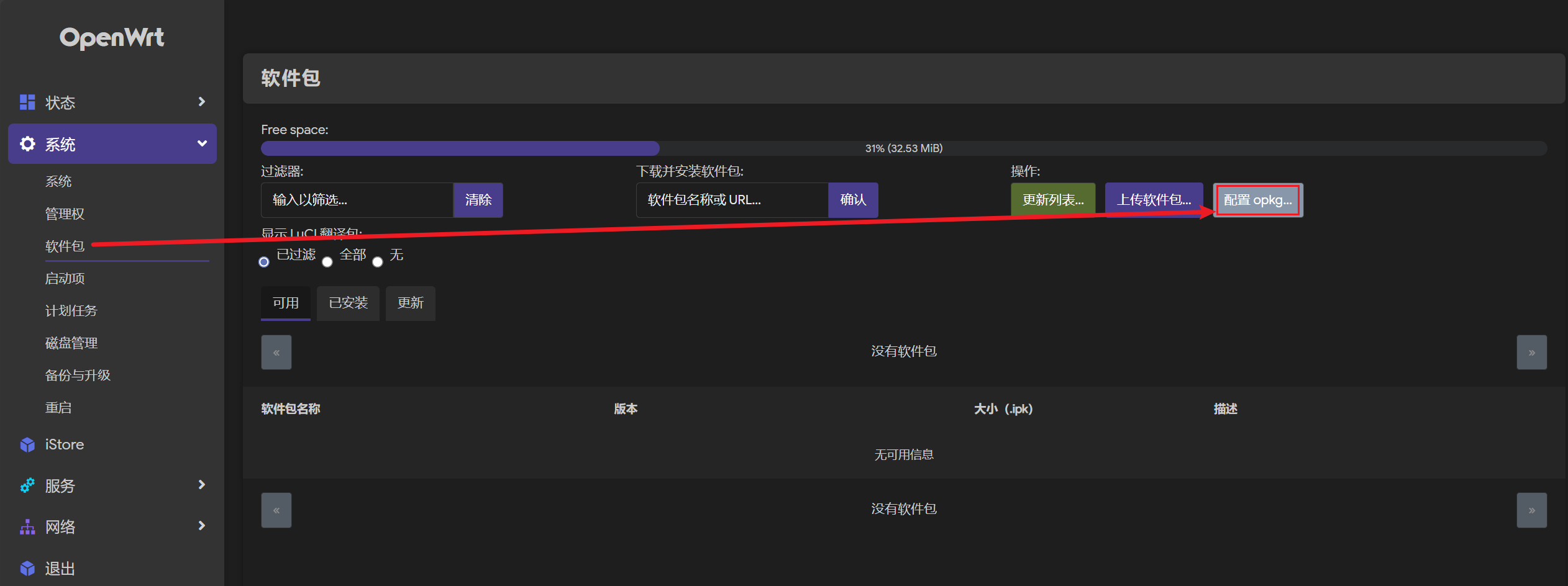Click the Network topology icon

[27, 527]
